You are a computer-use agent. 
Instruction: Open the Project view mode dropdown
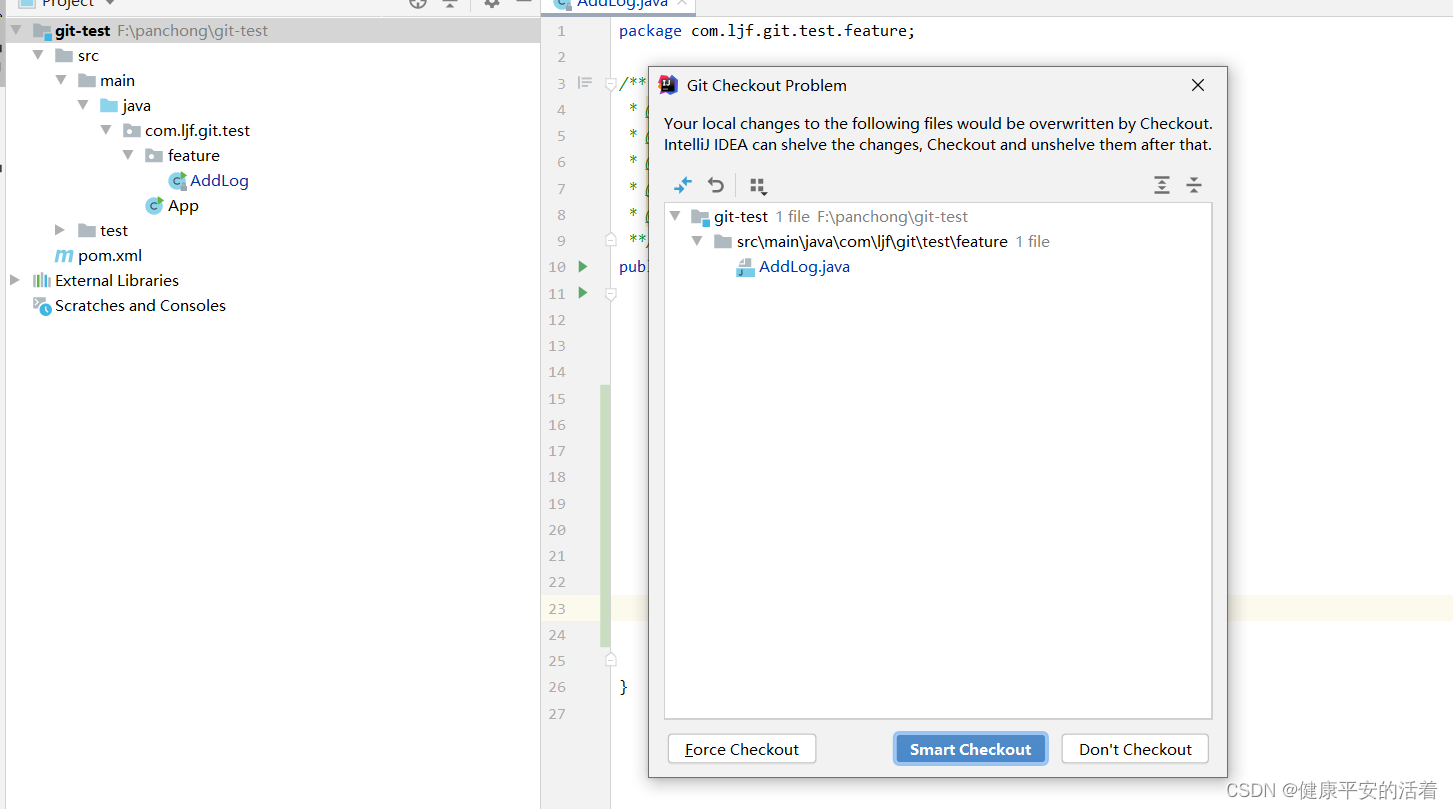click(109, 4)
